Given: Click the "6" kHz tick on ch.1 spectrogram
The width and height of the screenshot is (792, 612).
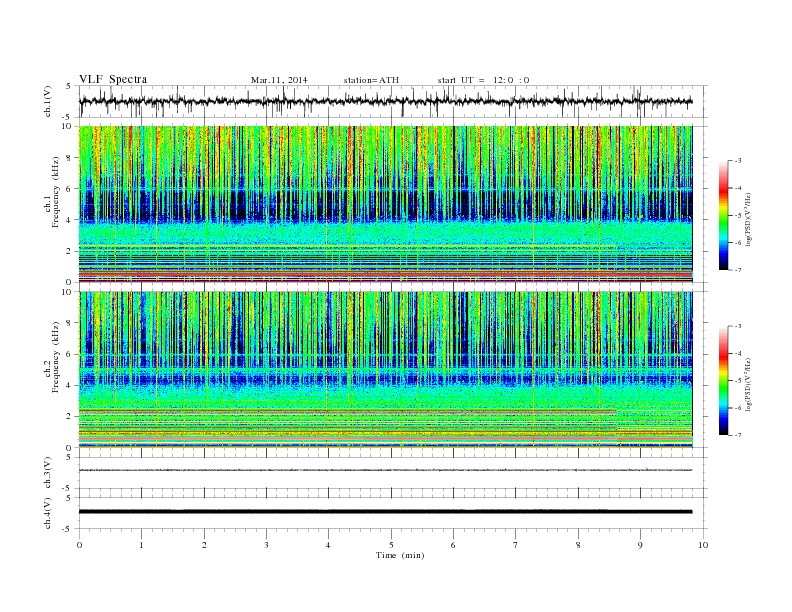Looking at the screenshot, I should [70, 189].
